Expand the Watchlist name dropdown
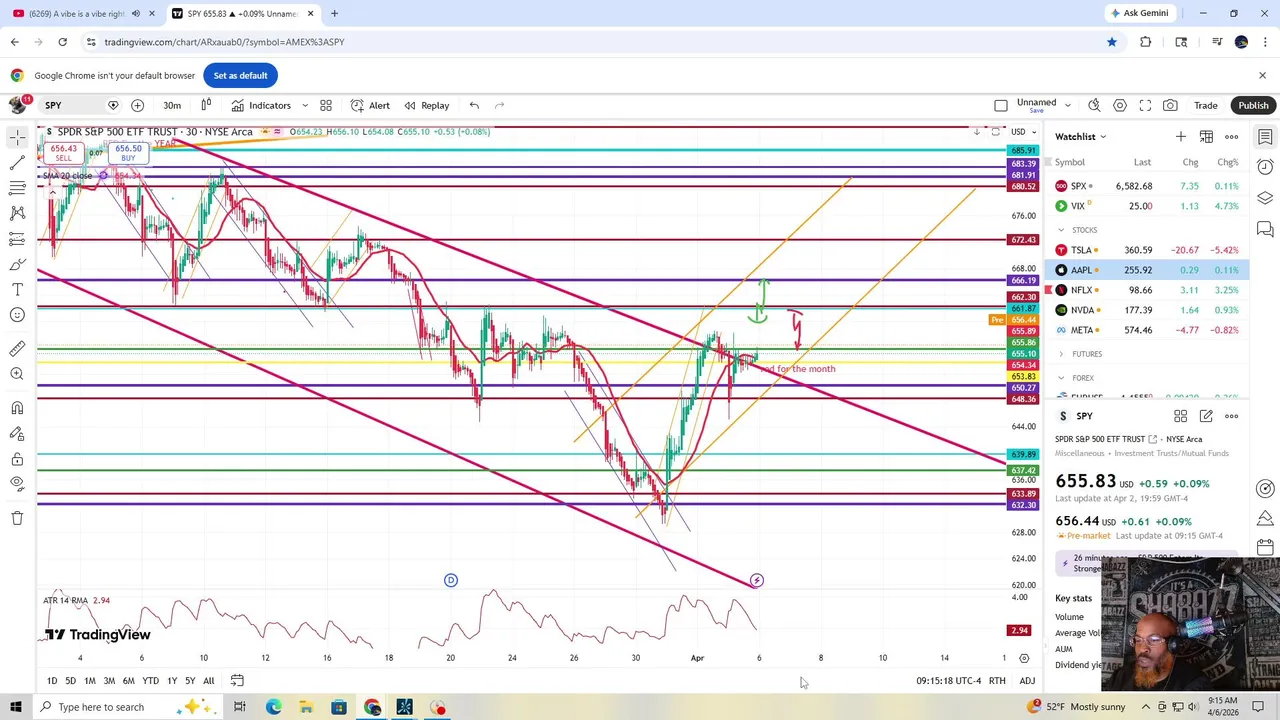The height and width of the screenshot is (720, 1280). tap(1081, 136)
